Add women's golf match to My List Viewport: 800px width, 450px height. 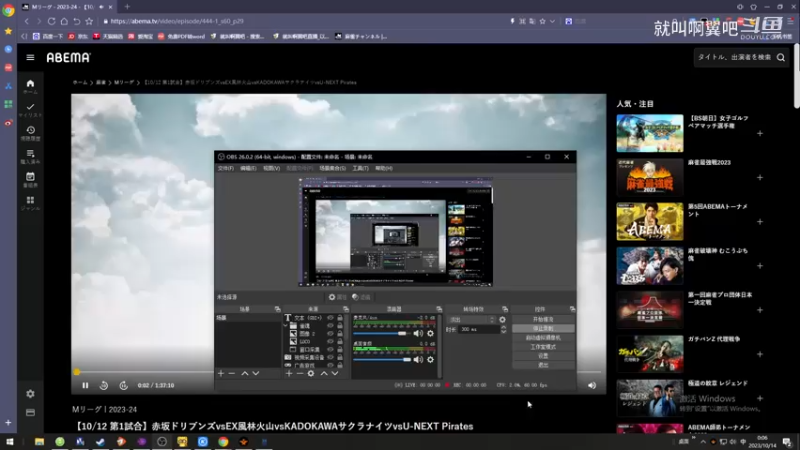coord(760,133)
